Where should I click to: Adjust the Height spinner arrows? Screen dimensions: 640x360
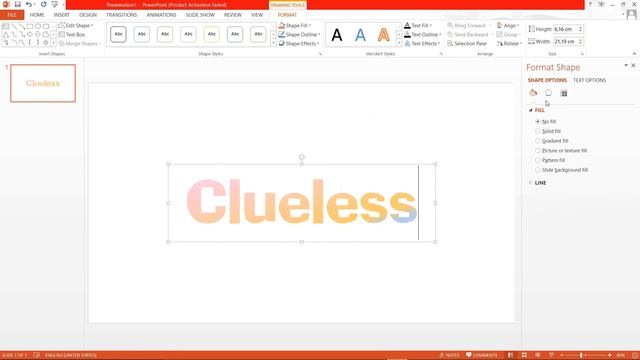tap(581, 29)
